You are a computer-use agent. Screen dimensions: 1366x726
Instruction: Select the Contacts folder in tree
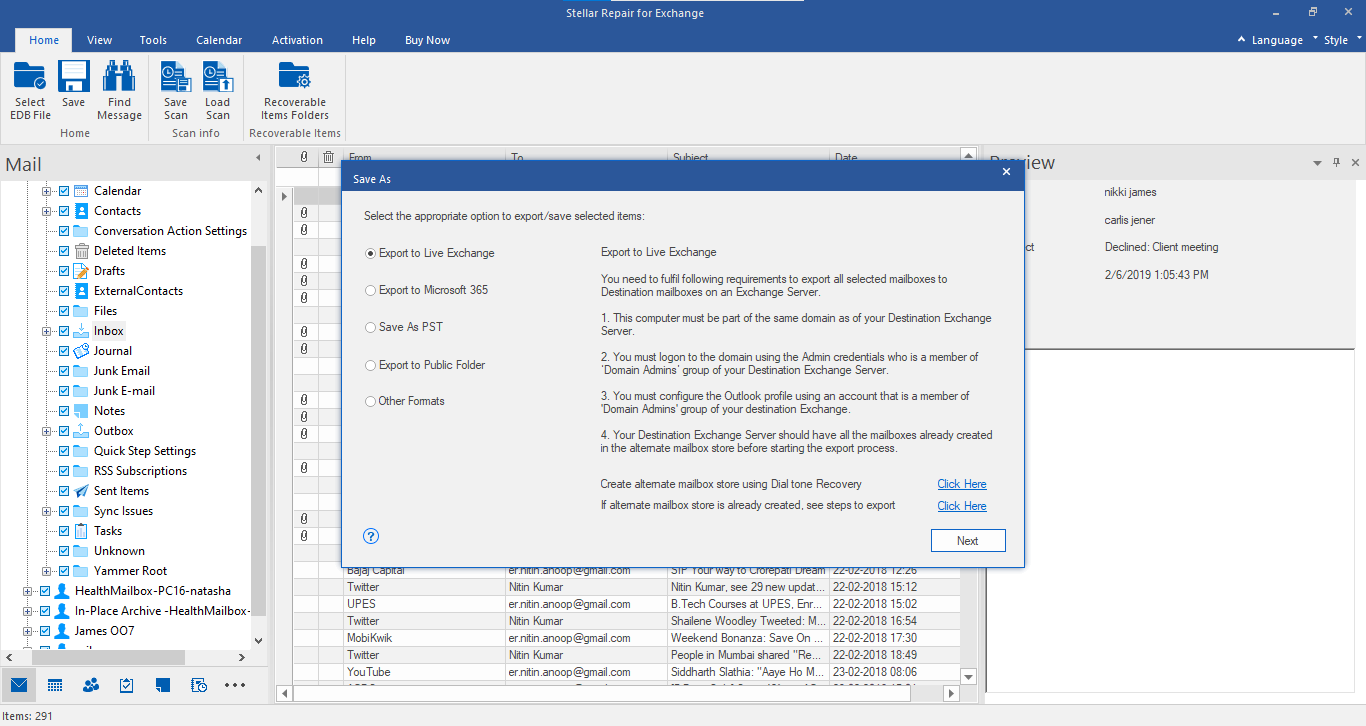point(117,211)
